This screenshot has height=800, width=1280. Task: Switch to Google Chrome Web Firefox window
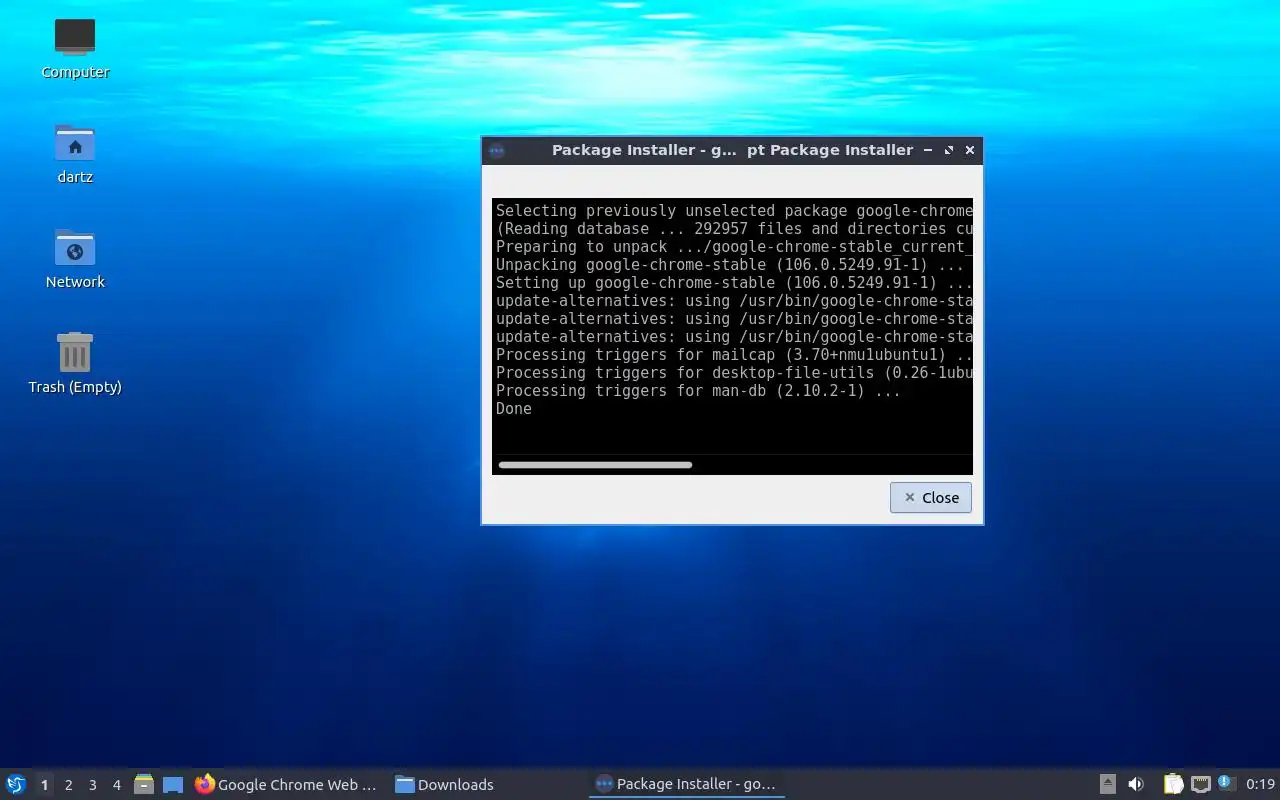pos(287,784)
